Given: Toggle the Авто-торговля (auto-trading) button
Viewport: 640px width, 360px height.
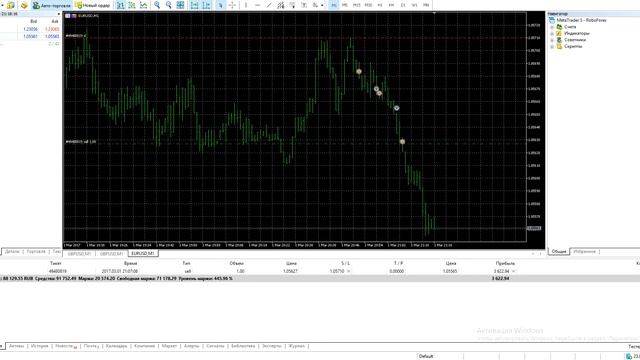Looking at the screenshot, I should click(51, 5).
